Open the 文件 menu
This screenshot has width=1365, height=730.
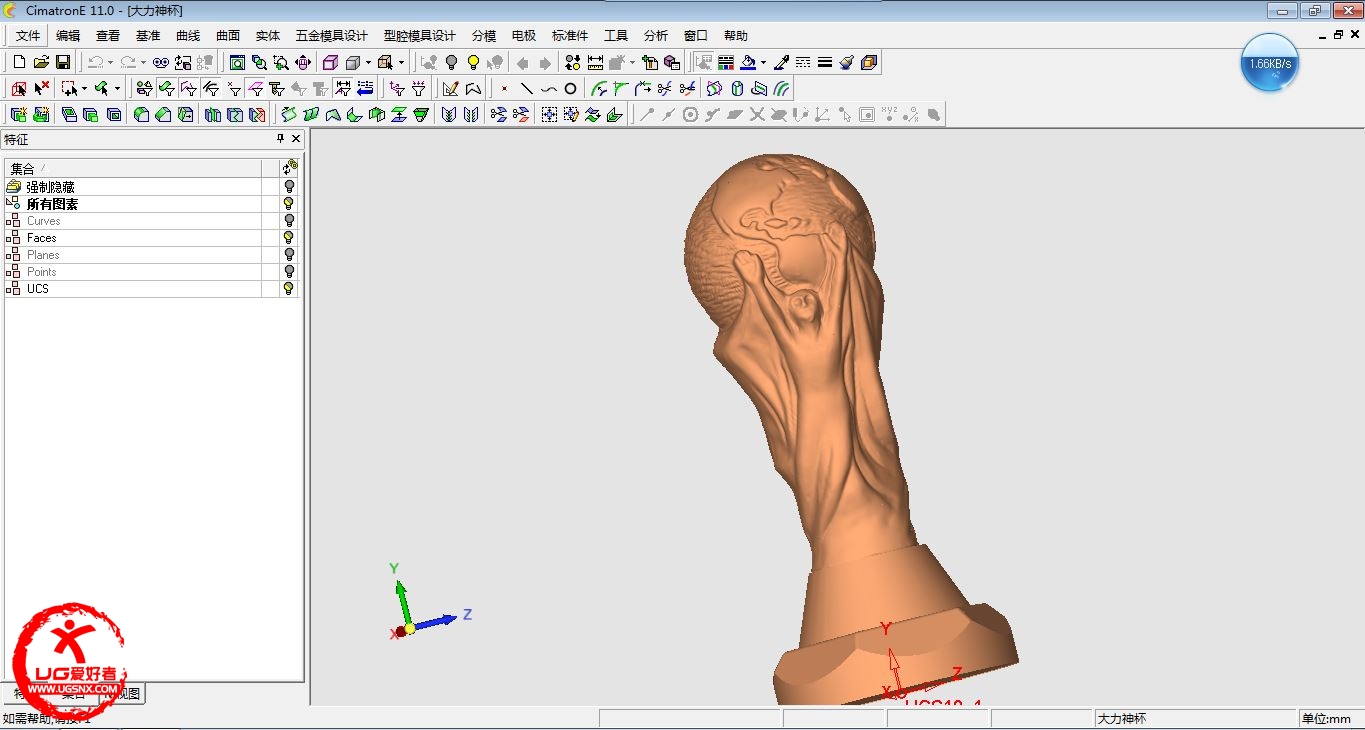pos(28,36)
